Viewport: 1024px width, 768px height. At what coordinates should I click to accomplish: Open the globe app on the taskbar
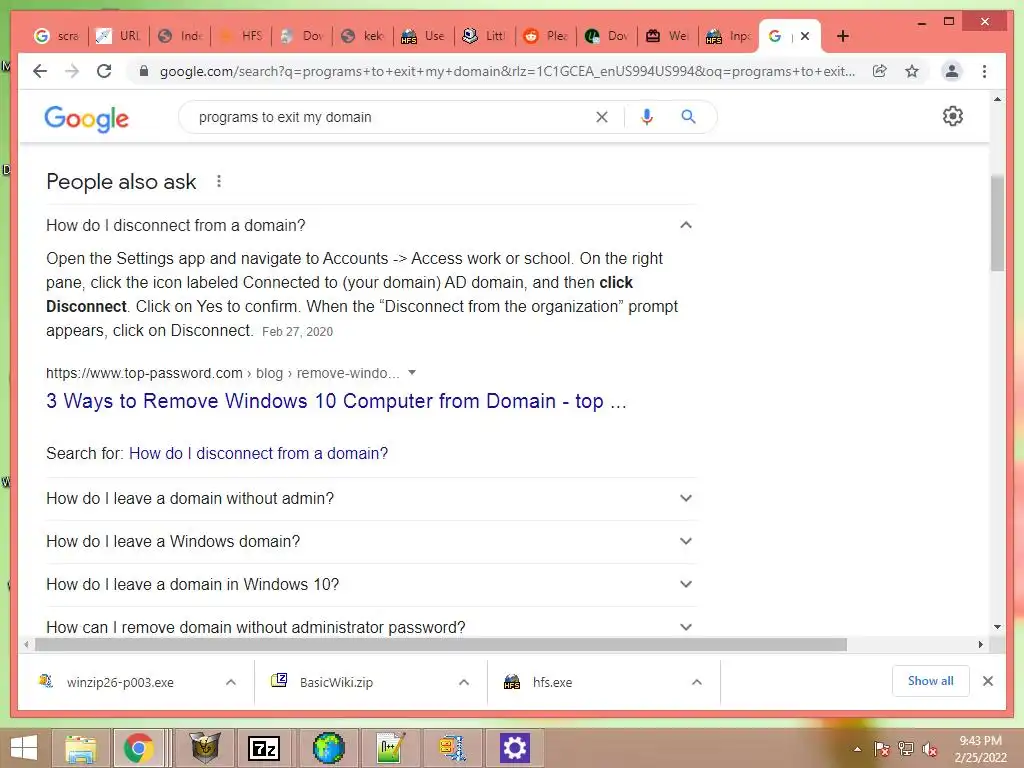(x=328, y=748)
